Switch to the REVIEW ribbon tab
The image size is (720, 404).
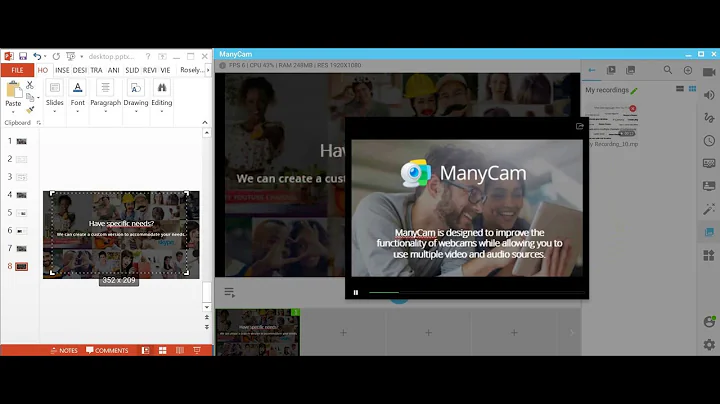[149, 70]
